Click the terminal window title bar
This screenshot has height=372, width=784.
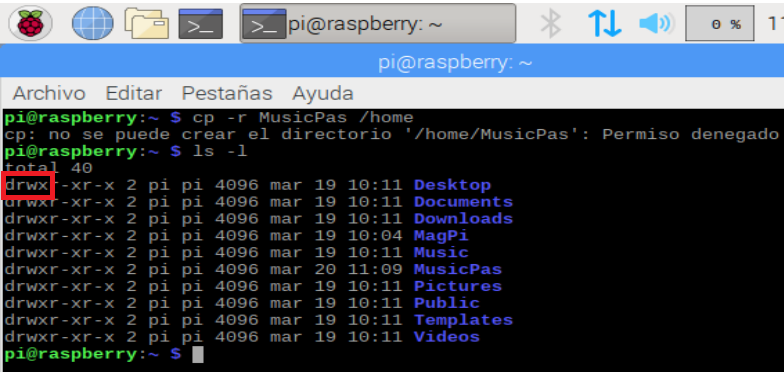click(392, 63)
